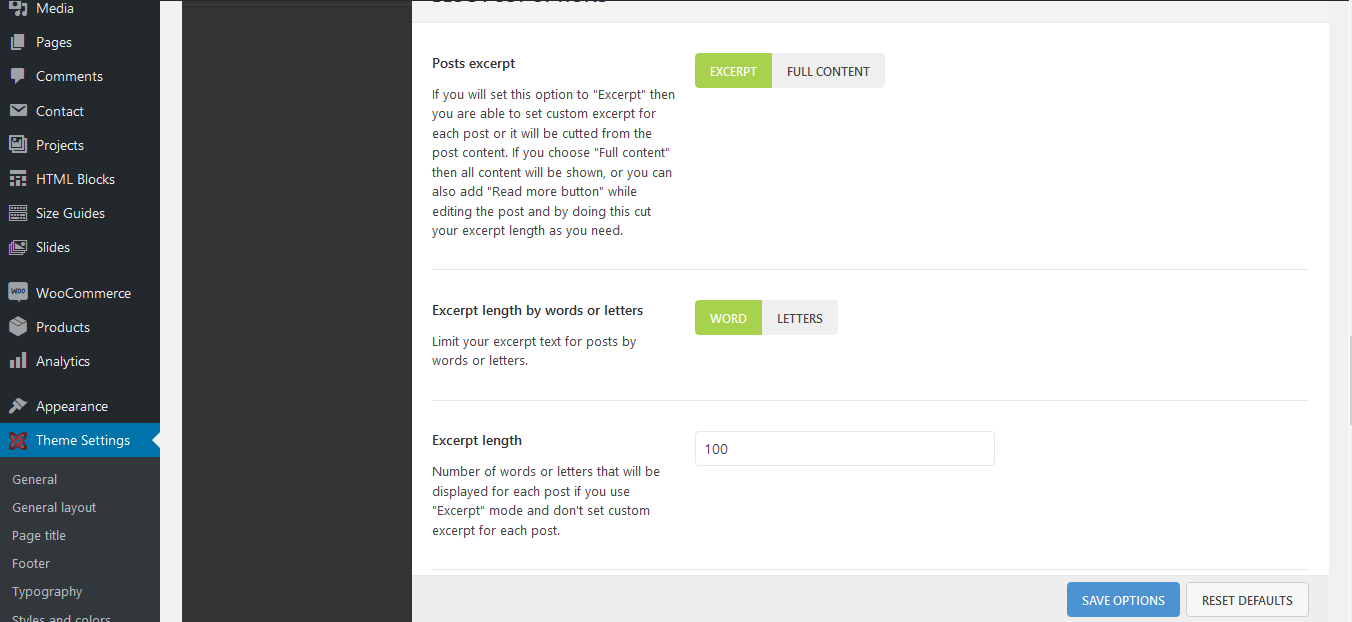Viewport: 1352px width, 622px height.
Task: Open the Products box icon
Action: click(18, 327)
